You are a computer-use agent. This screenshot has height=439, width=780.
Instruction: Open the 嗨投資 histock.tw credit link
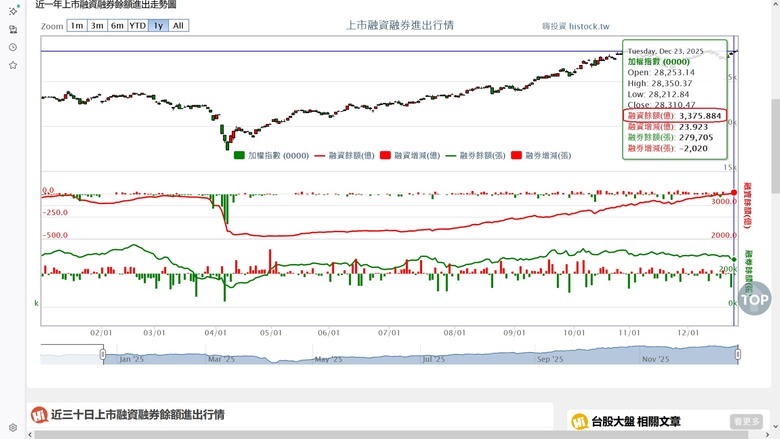click(576, 26)
